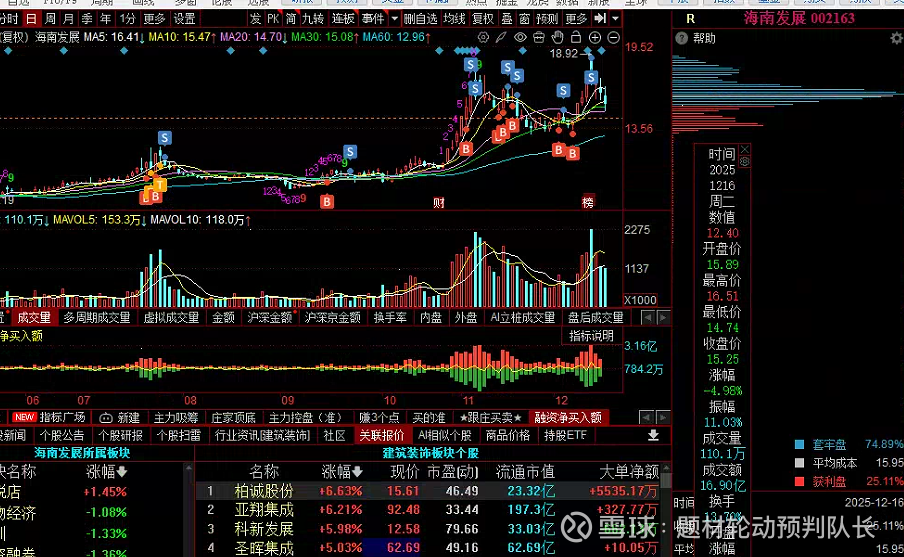This screenshot has height=557, width=904.
Task: Click 套牢盘 blue legend swatch
Action: pyautogui.click(x=799, y=445)
